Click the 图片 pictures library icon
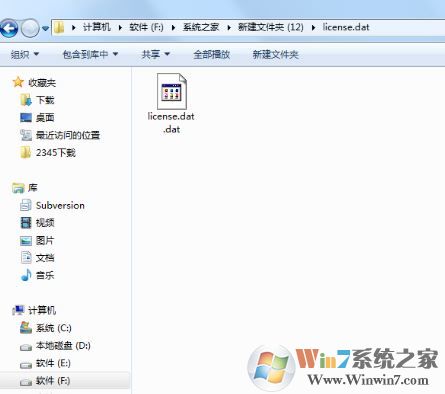The image size is (445, 394). 26,240
